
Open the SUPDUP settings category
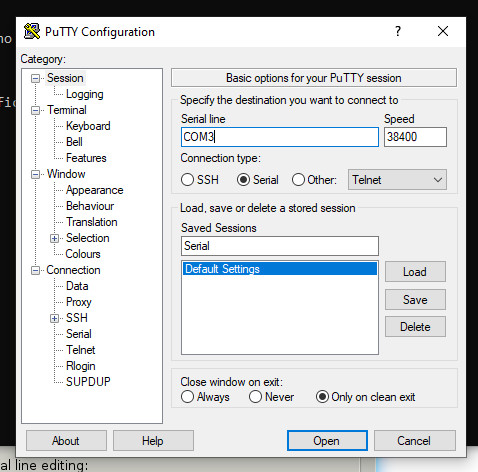tap(88, 382)
